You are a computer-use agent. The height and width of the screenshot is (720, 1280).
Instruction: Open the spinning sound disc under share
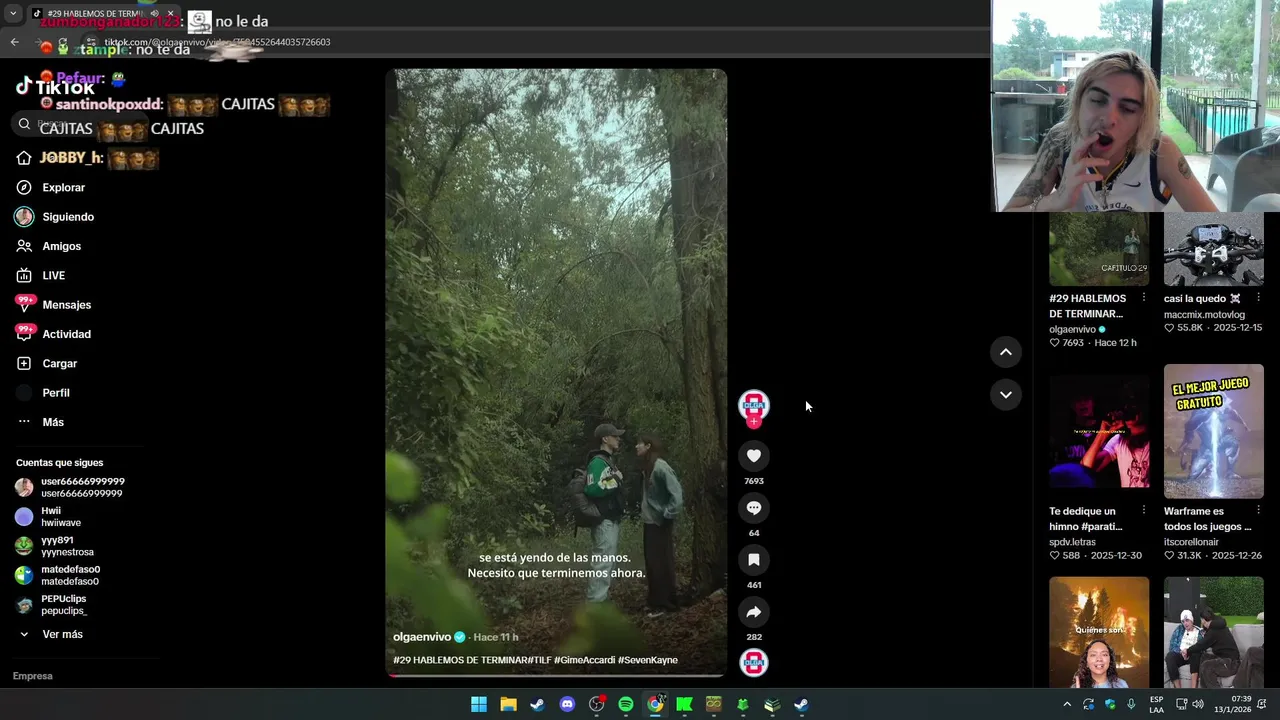point(754,662)
